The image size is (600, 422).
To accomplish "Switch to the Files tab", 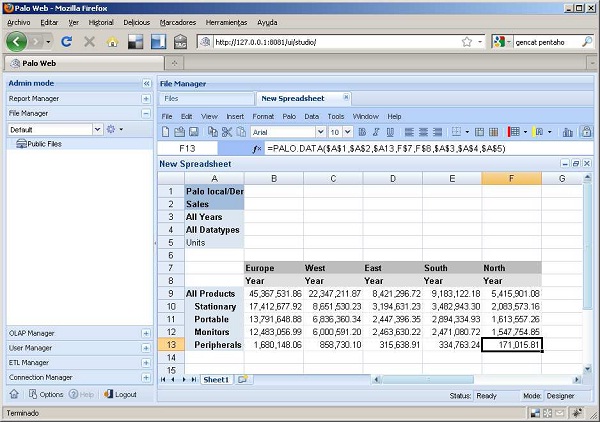I will [x=207, y=99].
